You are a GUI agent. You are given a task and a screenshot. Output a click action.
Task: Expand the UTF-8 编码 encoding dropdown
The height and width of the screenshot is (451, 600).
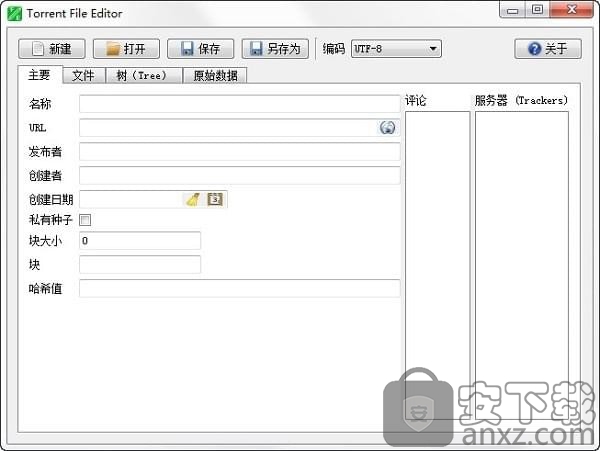[x=396, y=49]
